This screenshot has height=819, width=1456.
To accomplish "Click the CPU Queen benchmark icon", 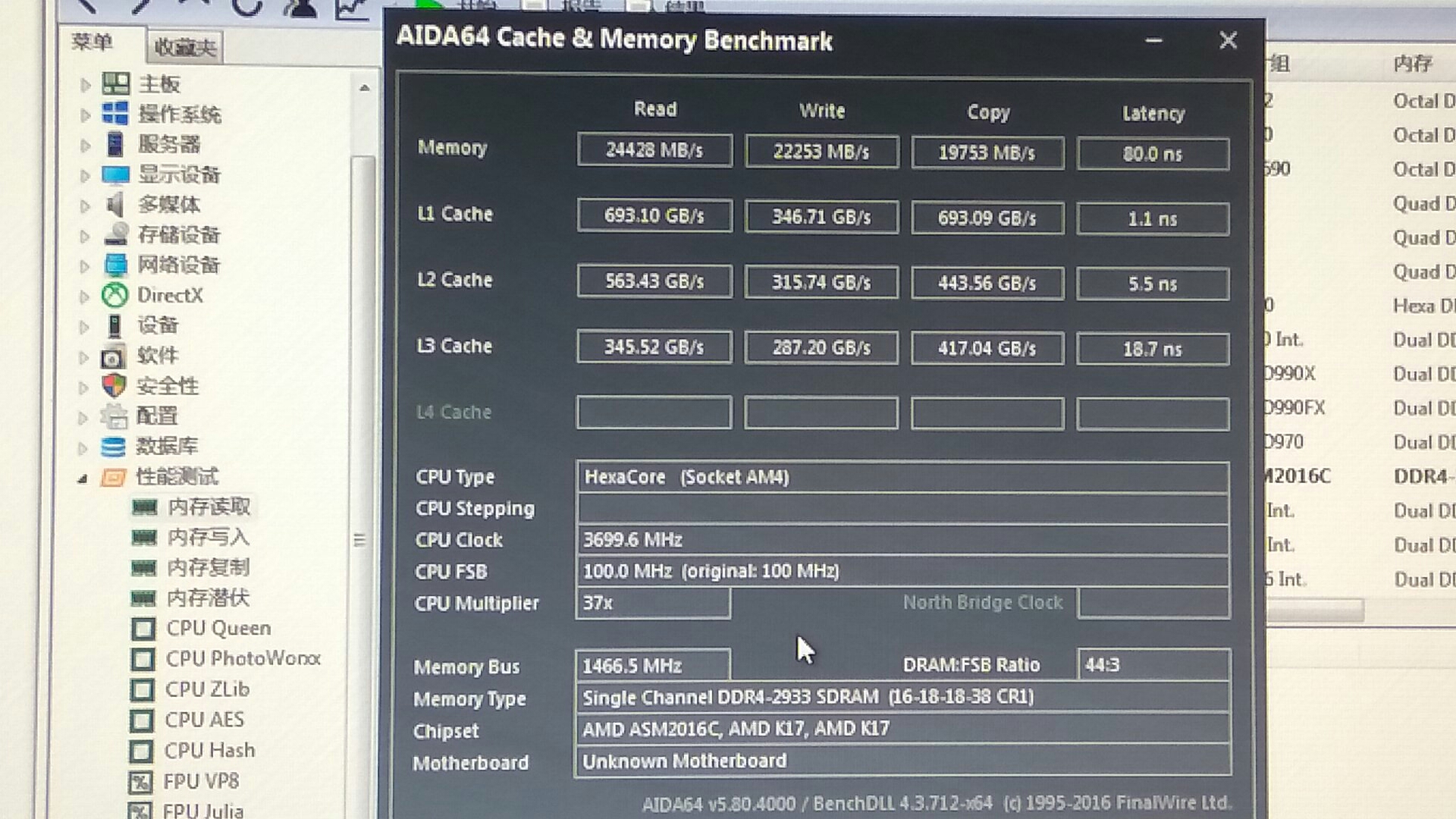I will click(143, 629).
